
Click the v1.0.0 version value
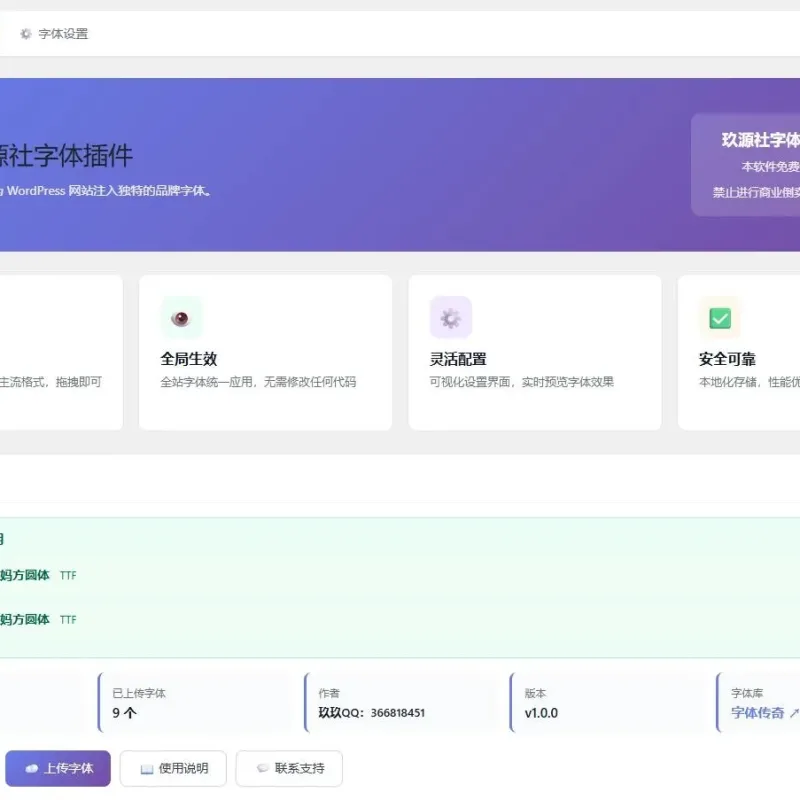coord(541,713)
